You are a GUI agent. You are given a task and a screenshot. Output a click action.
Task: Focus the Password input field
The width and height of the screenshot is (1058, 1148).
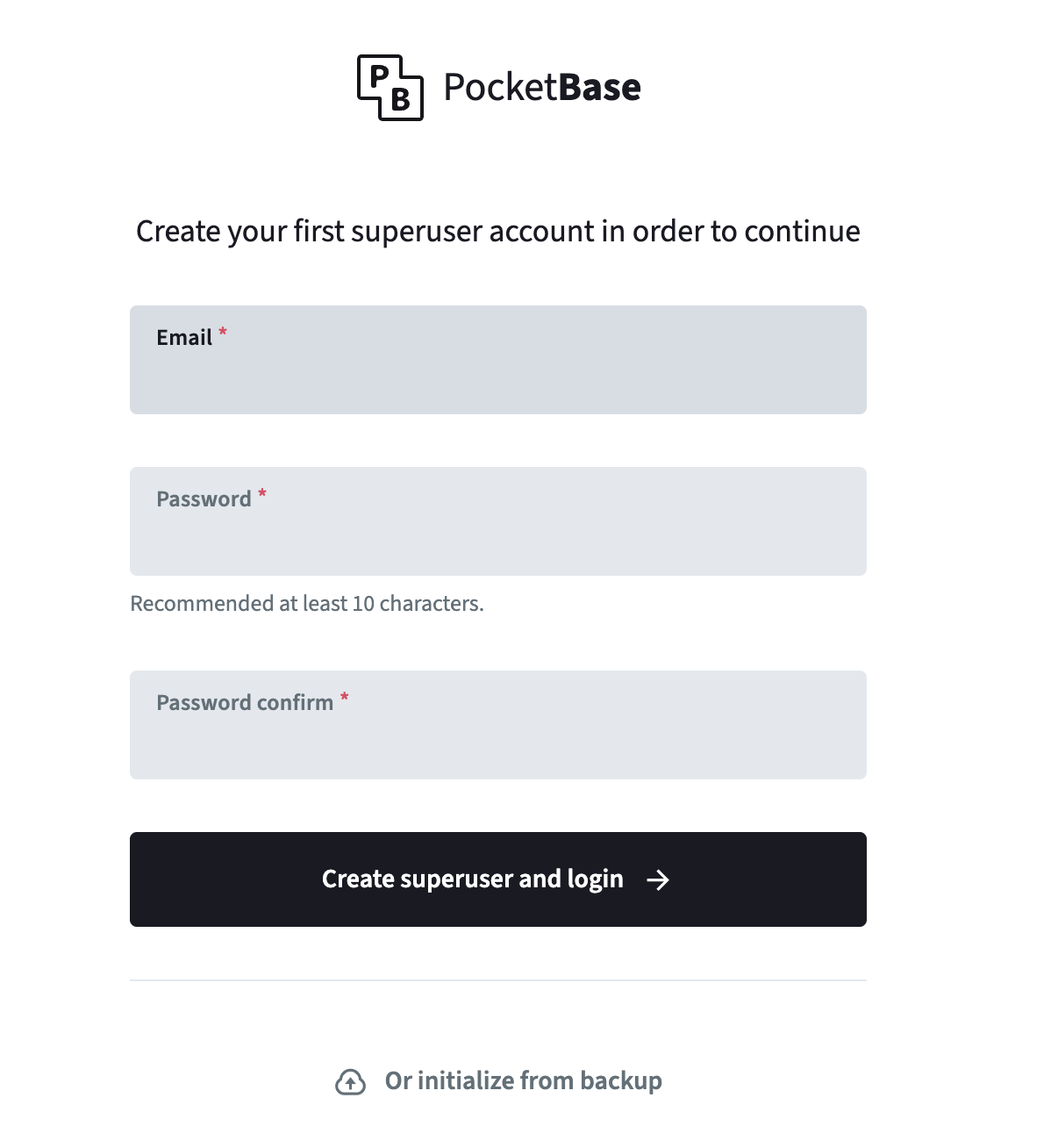(497, 540)
